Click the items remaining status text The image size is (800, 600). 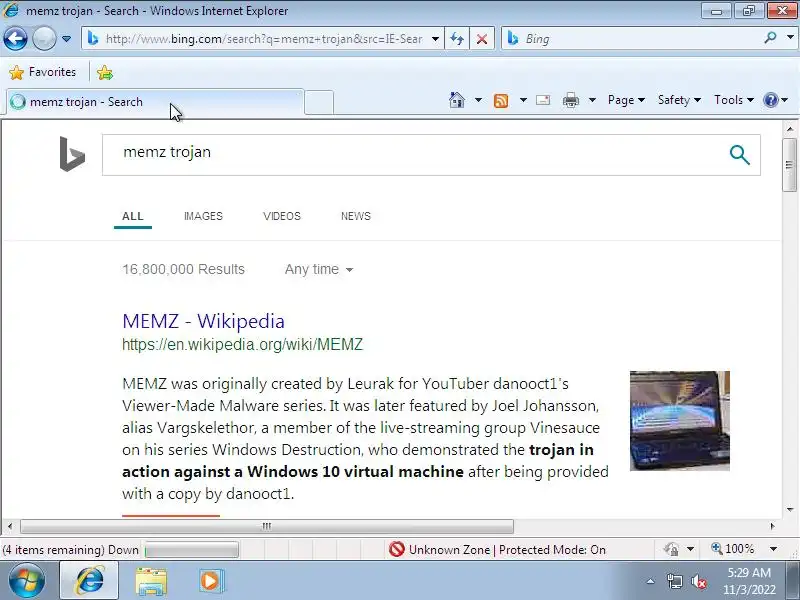(x=70, y=550)
